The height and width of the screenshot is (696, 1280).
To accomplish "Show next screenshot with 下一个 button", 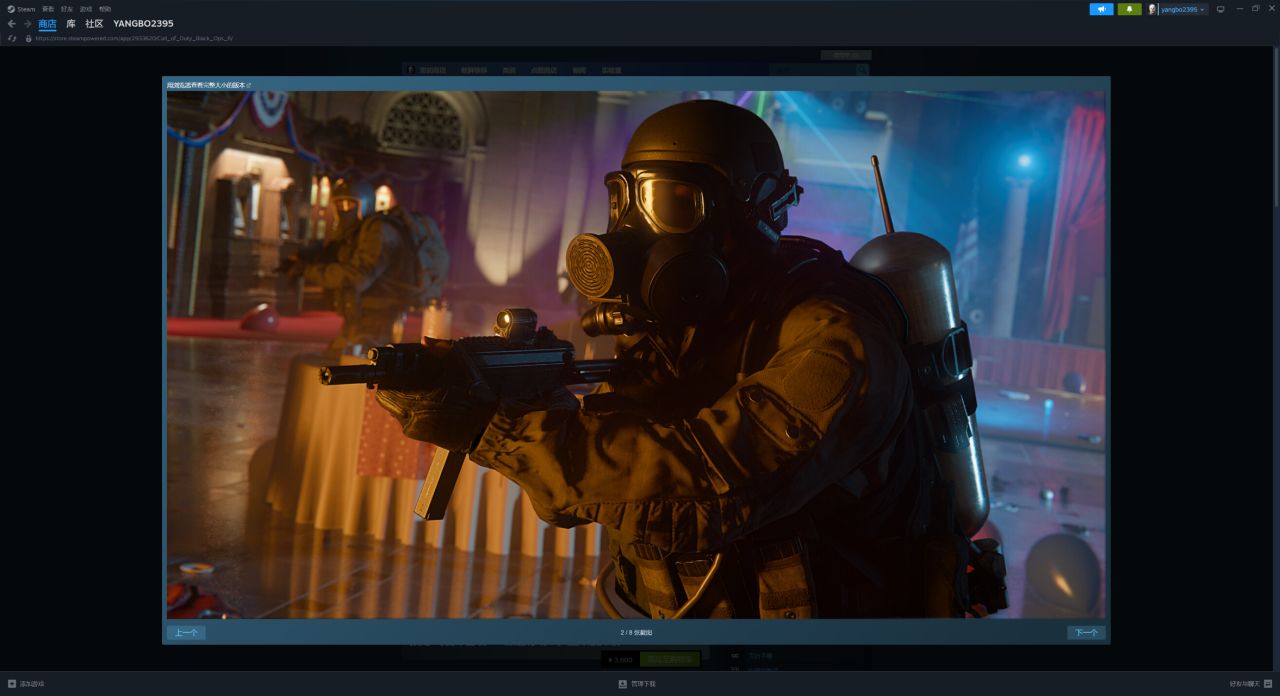I will pos(1086,632).
